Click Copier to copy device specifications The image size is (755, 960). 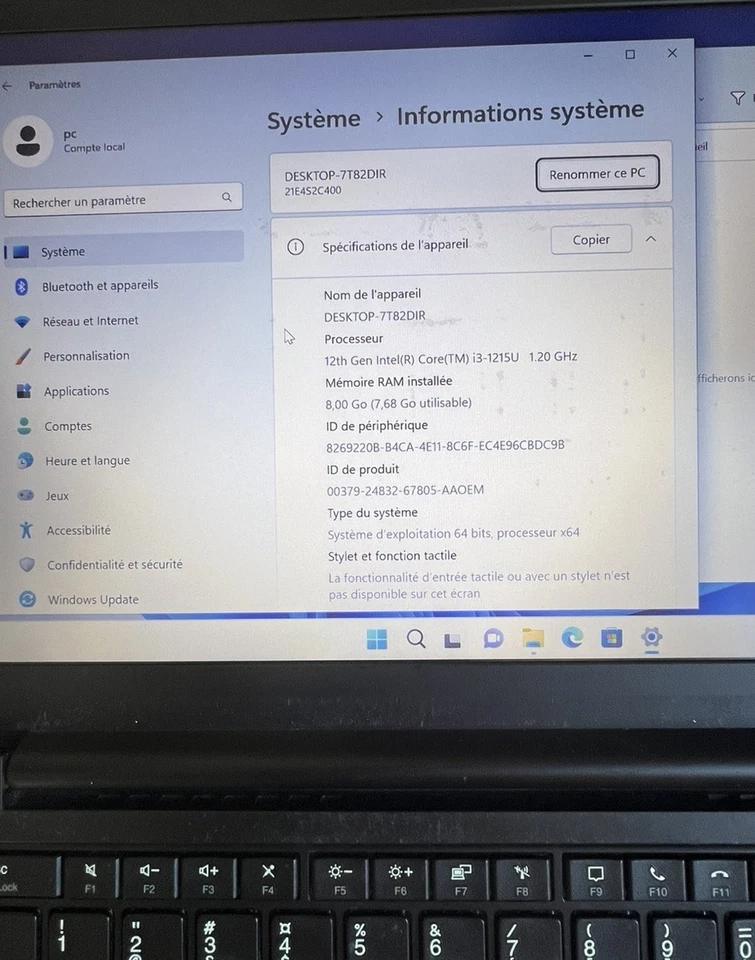pyautogui.click(x=591, y=240)
